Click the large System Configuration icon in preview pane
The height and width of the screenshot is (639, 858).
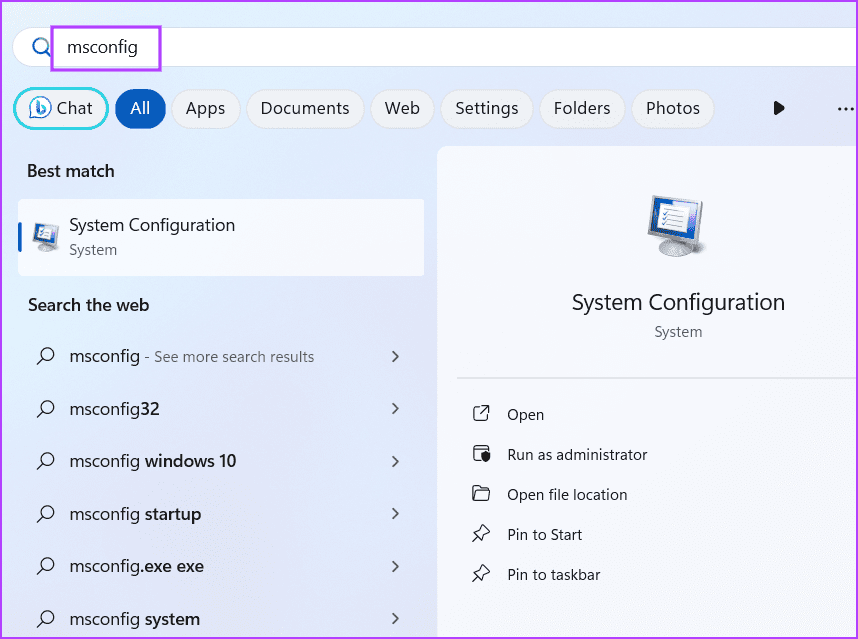point(677,225)
